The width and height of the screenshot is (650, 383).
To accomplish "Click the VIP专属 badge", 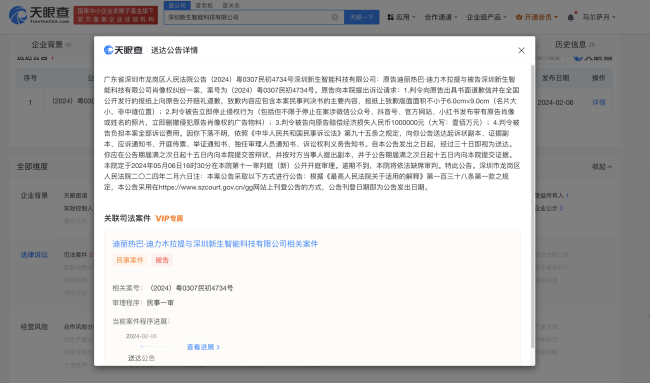I will tap(169, 218).
